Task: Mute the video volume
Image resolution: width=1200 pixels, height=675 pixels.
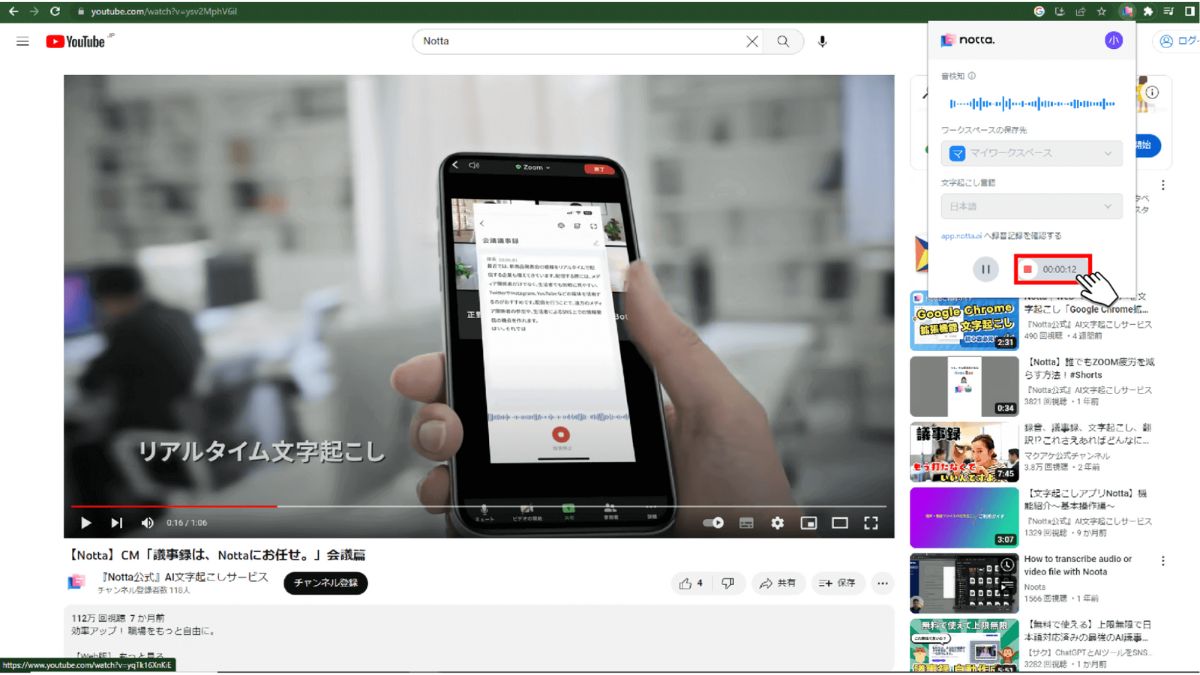Action: [x=148, y=522]
